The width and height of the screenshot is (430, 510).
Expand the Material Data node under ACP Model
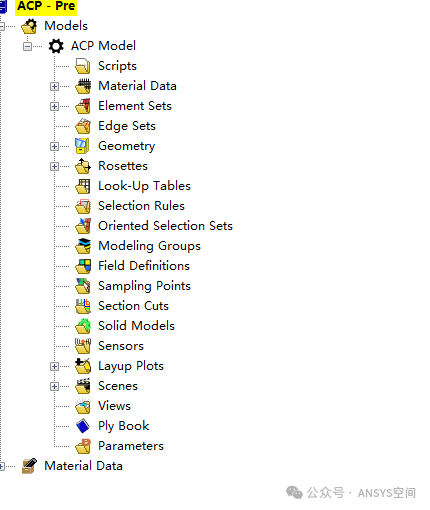(x=54, y=86)
